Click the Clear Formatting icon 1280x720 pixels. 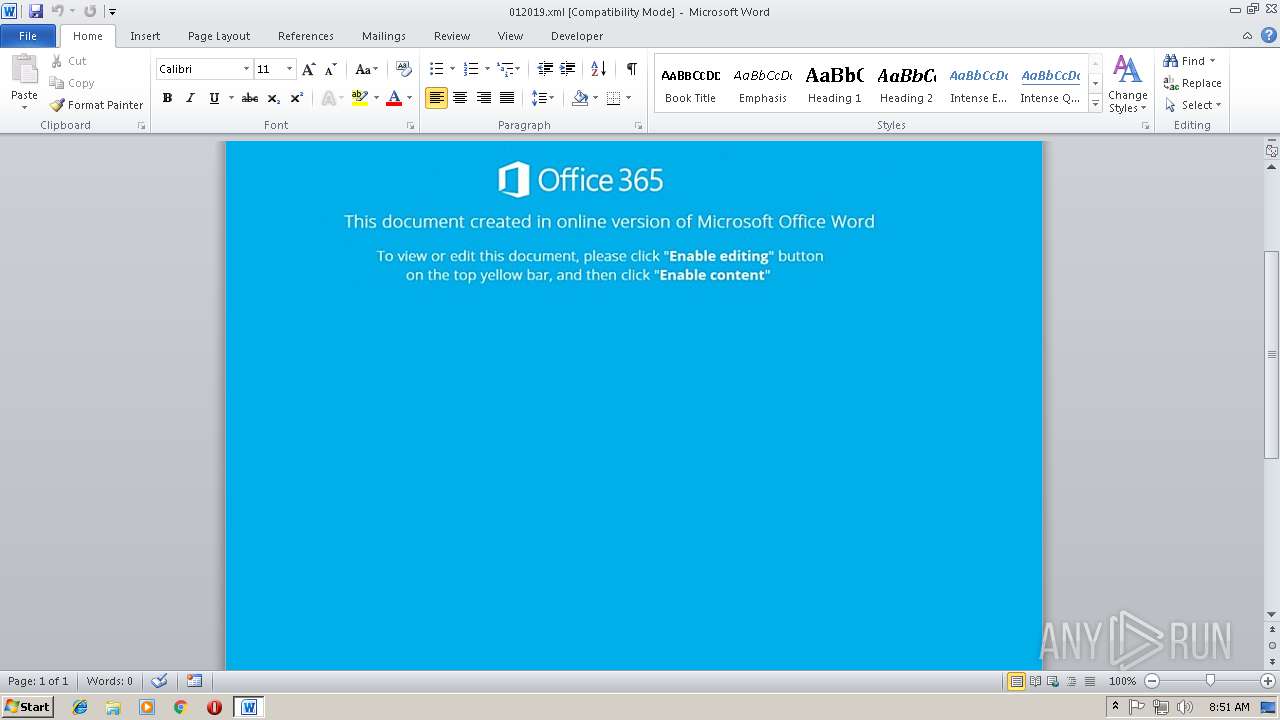[x=404, y=69]
